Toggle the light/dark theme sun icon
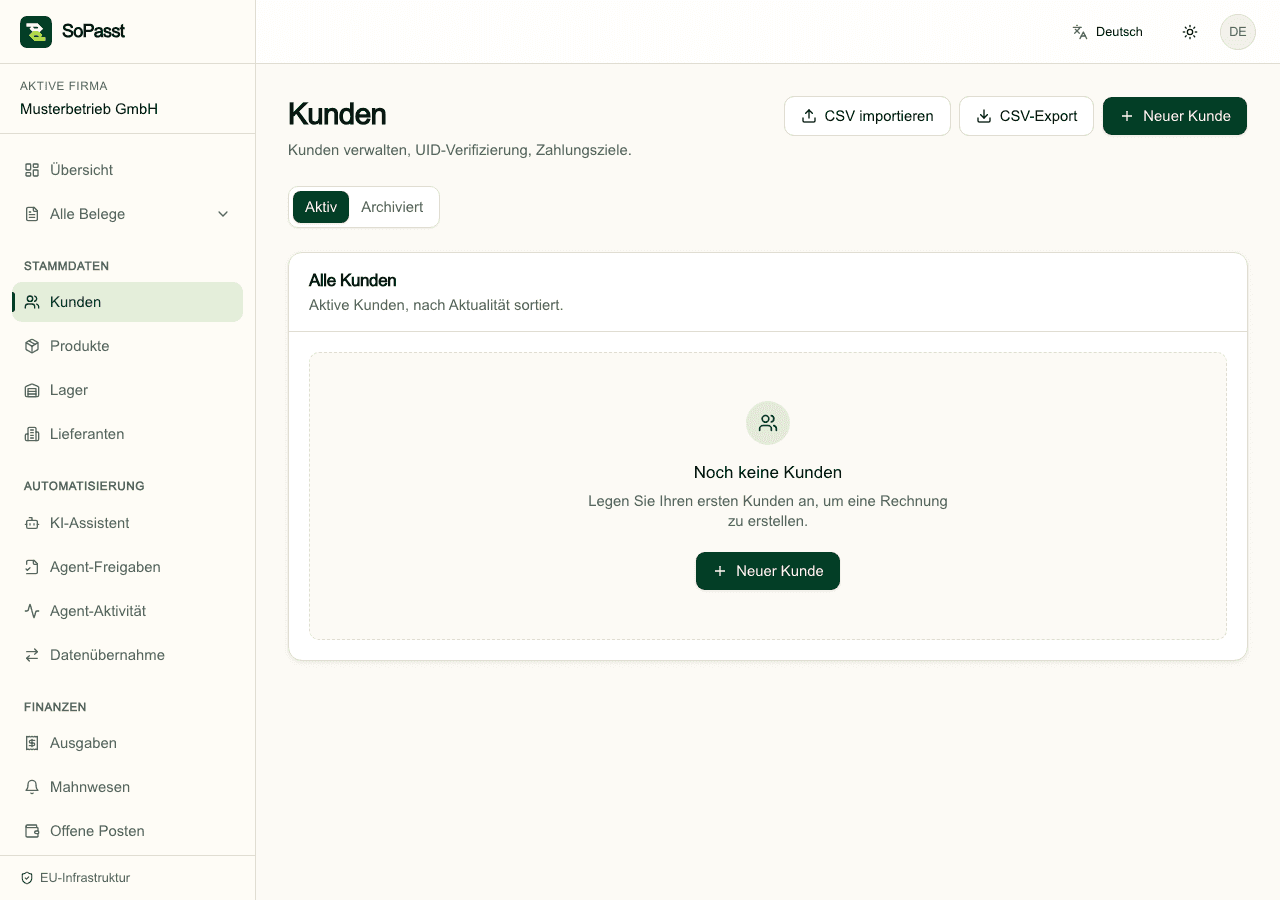1280x900 pixels. (1190, 32)
